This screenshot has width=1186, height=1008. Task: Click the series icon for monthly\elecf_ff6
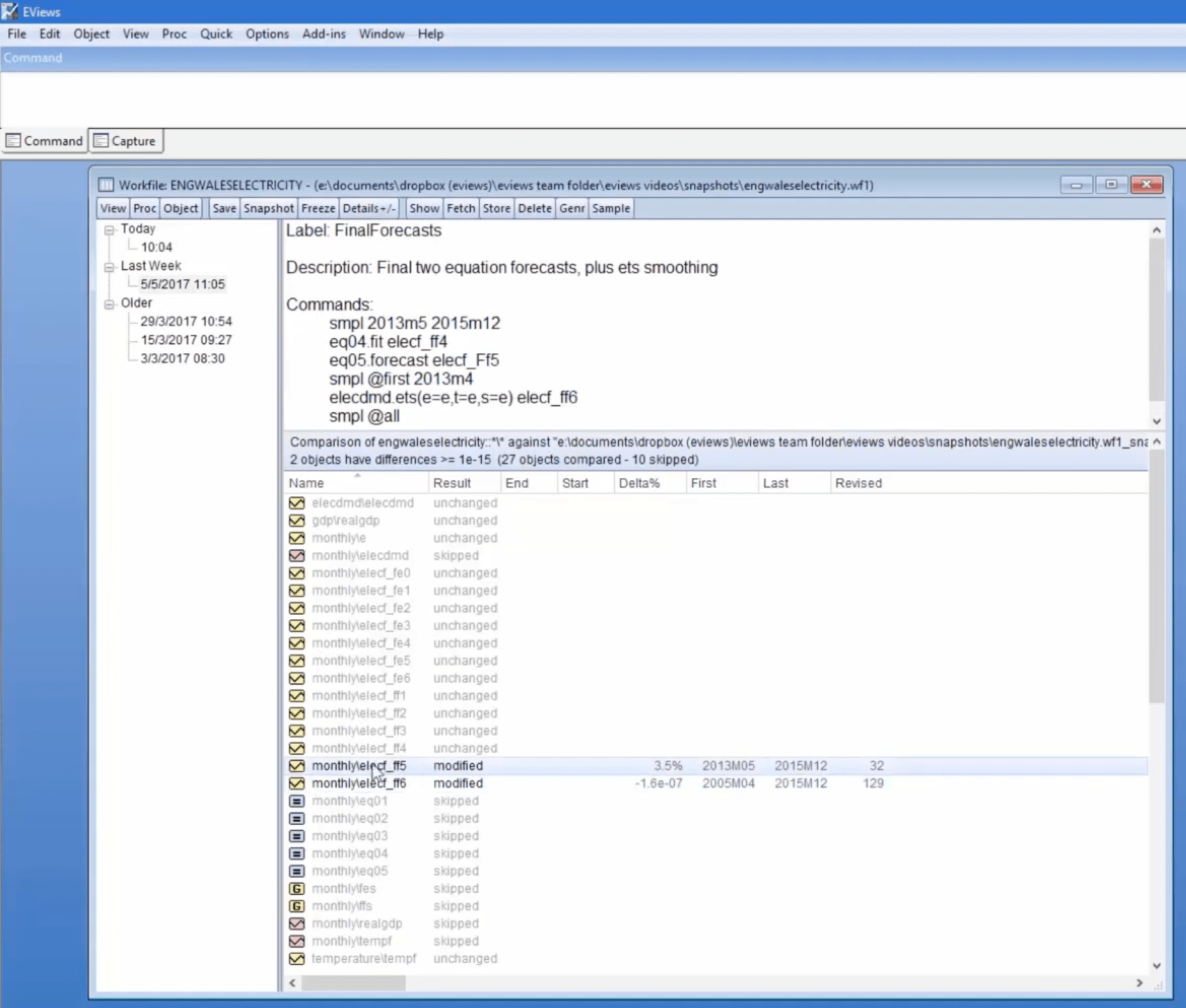(296, 783)
